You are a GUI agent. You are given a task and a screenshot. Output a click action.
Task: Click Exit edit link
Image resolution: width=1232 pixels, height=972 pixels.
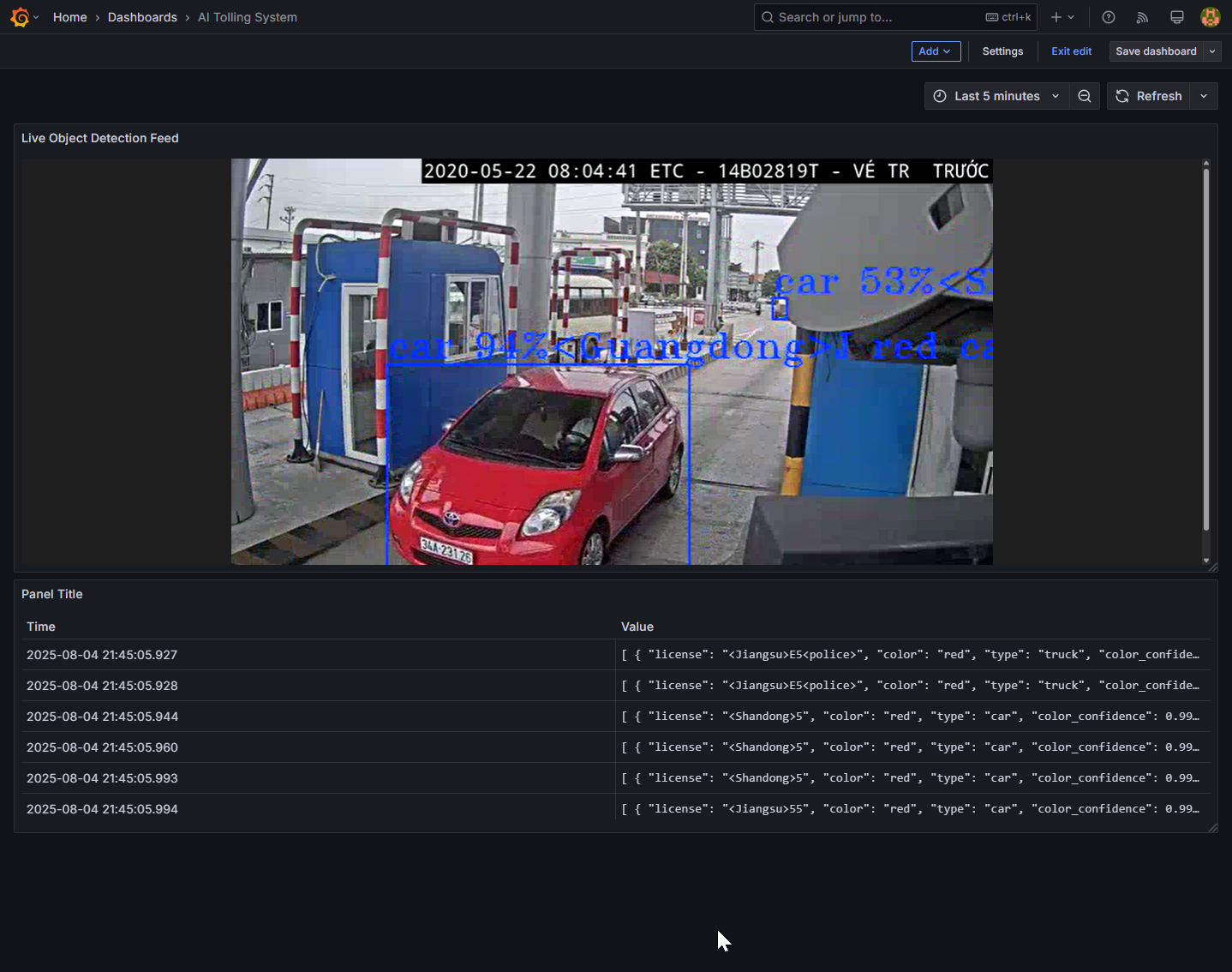coord(1071,51)
